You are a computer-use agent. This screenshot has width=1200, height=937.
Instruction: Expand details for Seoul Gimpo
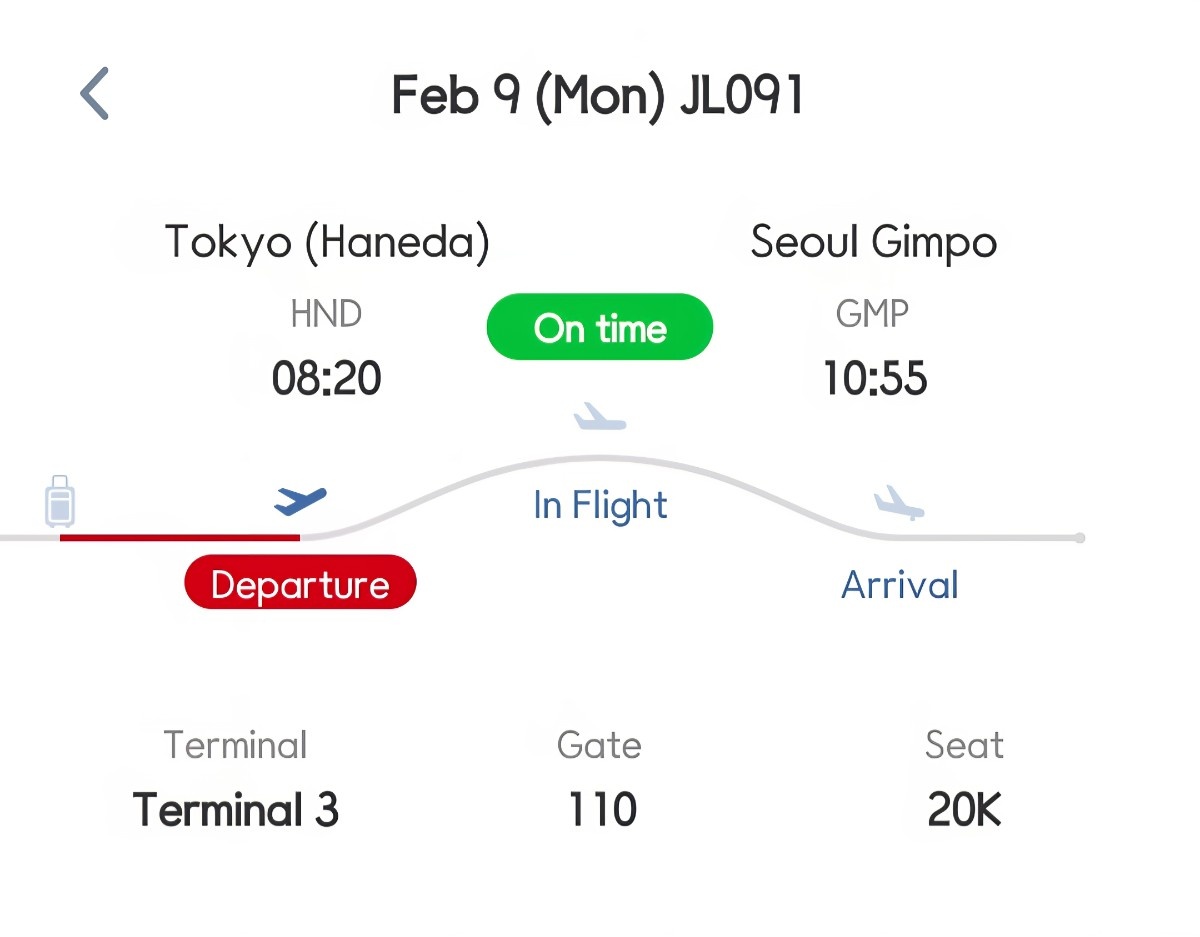[873, 241]
